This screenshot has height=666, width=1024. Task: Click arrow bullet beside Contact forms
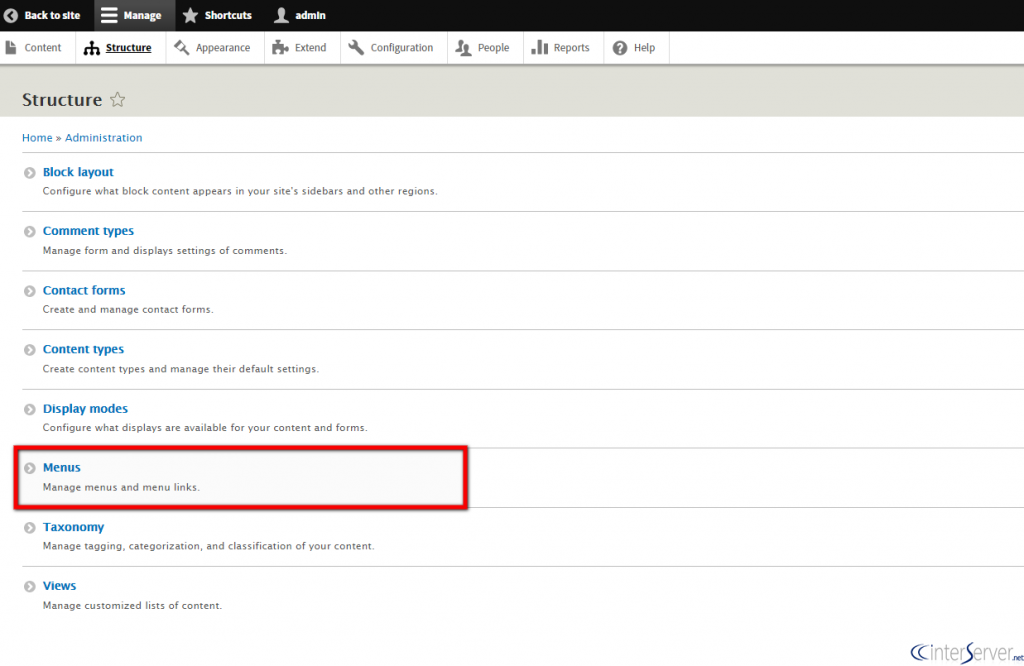click(29, 291)
